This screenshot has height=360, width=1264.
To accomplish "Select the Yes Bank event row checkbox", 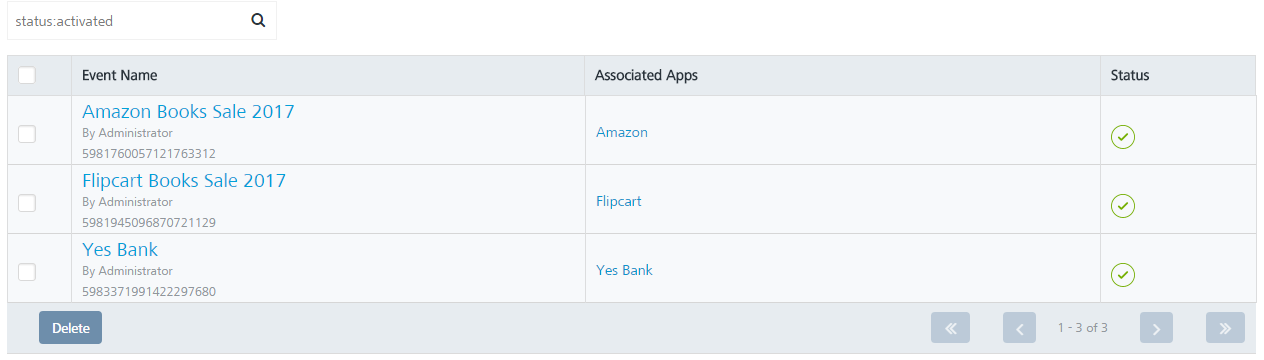I will [27, 272].
